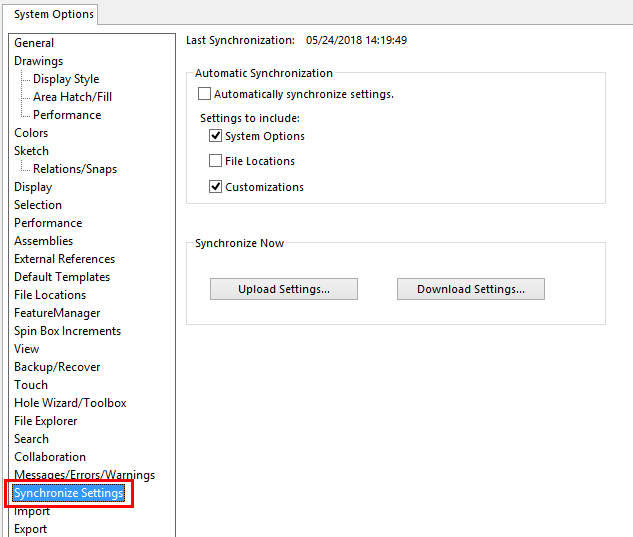Viewport: 633px width, 537px height.
Task: Select Spin Box Increments item
Action: point(67,331)
